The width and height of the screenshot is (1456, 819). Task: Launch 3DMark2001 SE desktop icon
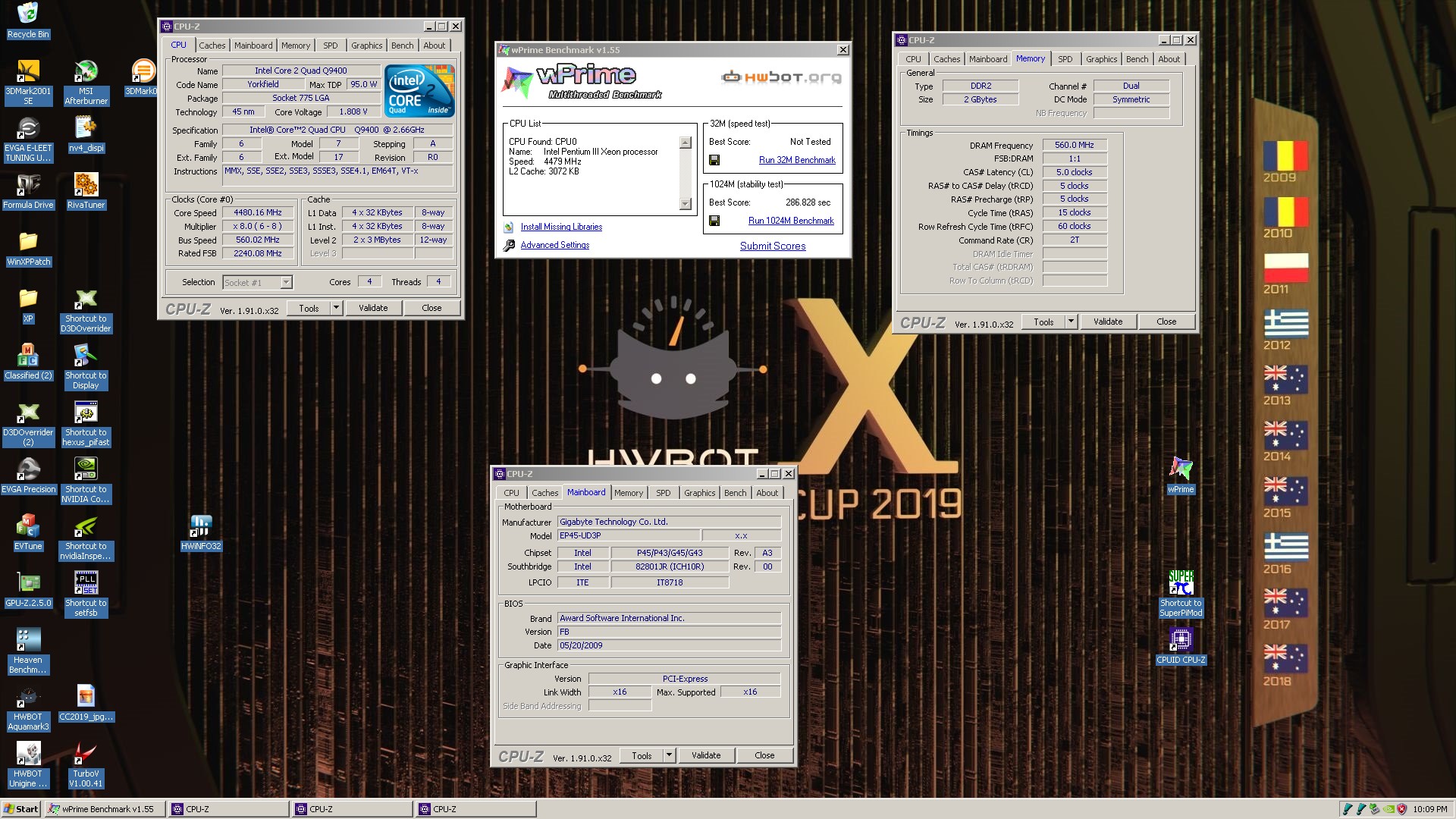(x=28, y=82)
